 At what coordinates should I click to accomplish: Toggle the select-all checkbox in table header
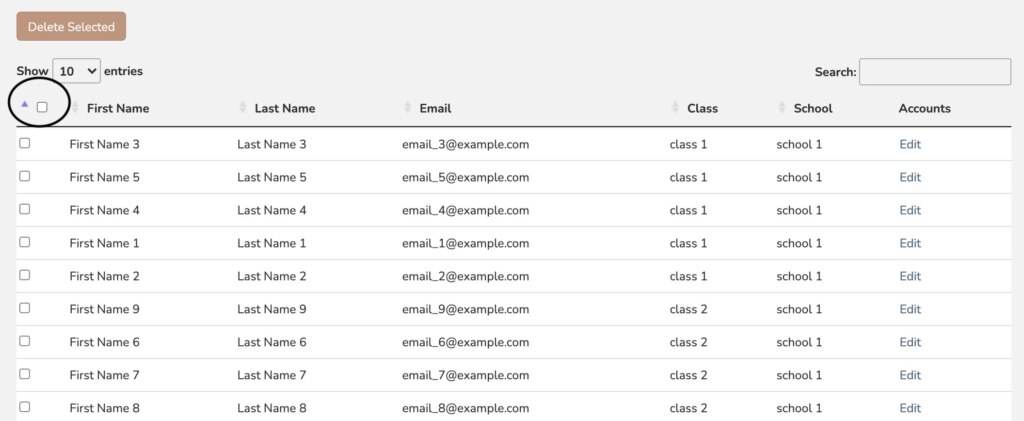click(42, 107)
